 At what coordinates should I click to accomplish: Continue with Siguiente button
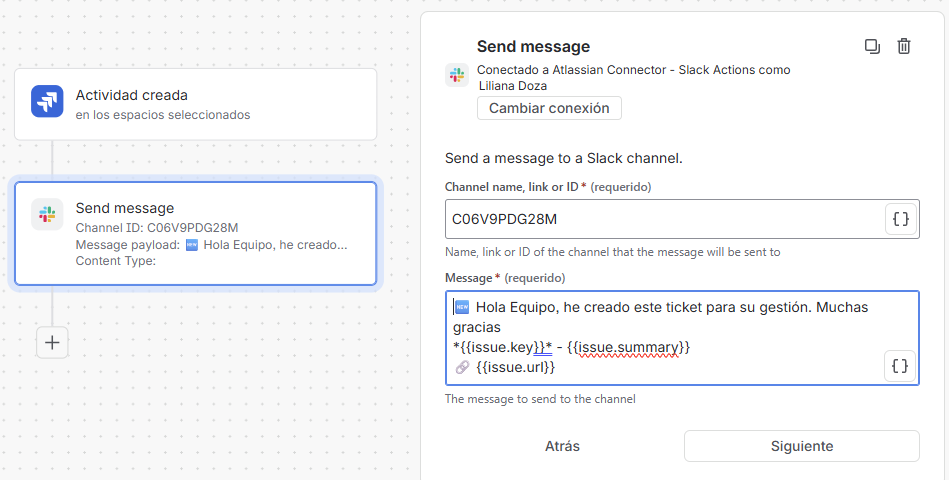point(802,446)
